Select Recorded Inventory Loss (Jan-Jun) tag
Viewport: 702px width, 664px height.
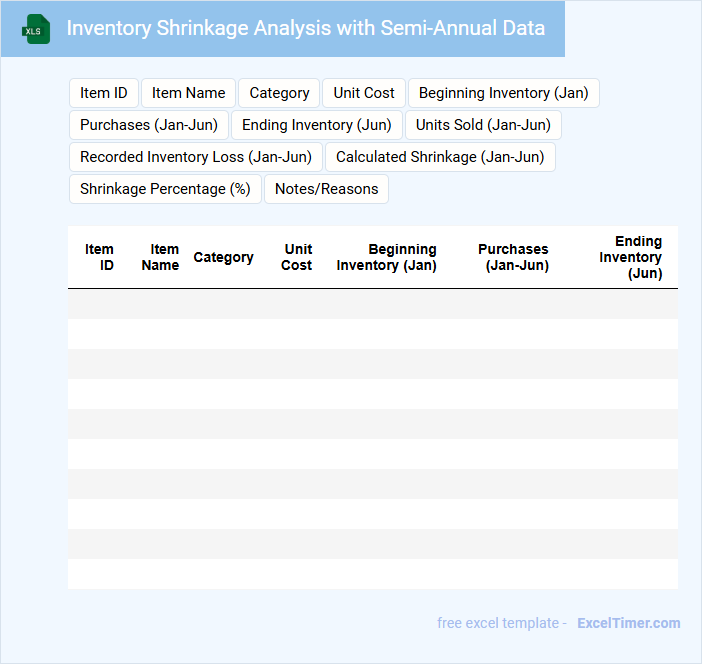click(196, 157)
